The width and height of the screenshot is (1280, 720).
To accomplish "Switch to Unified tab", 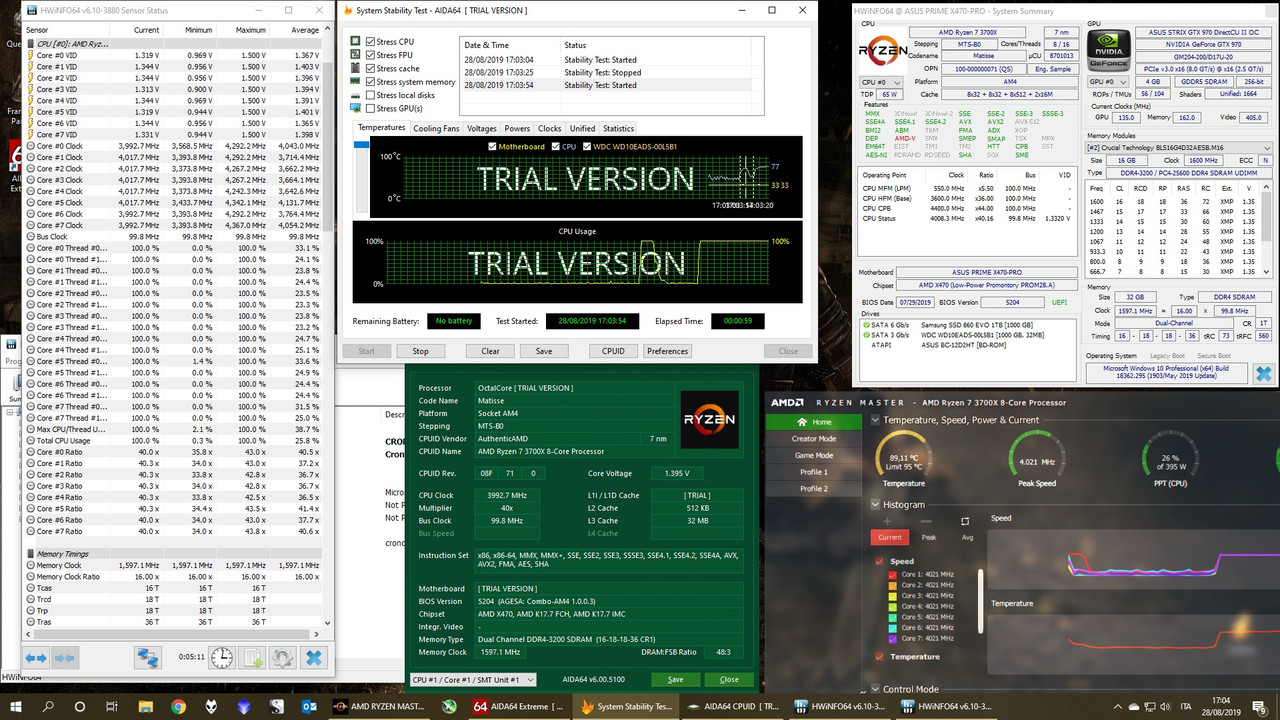I will coord(582,128).
